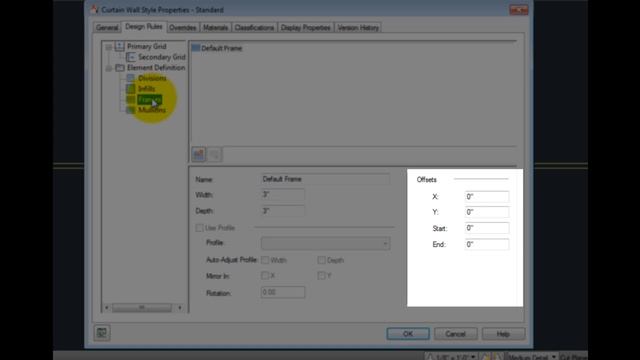Click the Infills icon in tree

coord(131,89)
